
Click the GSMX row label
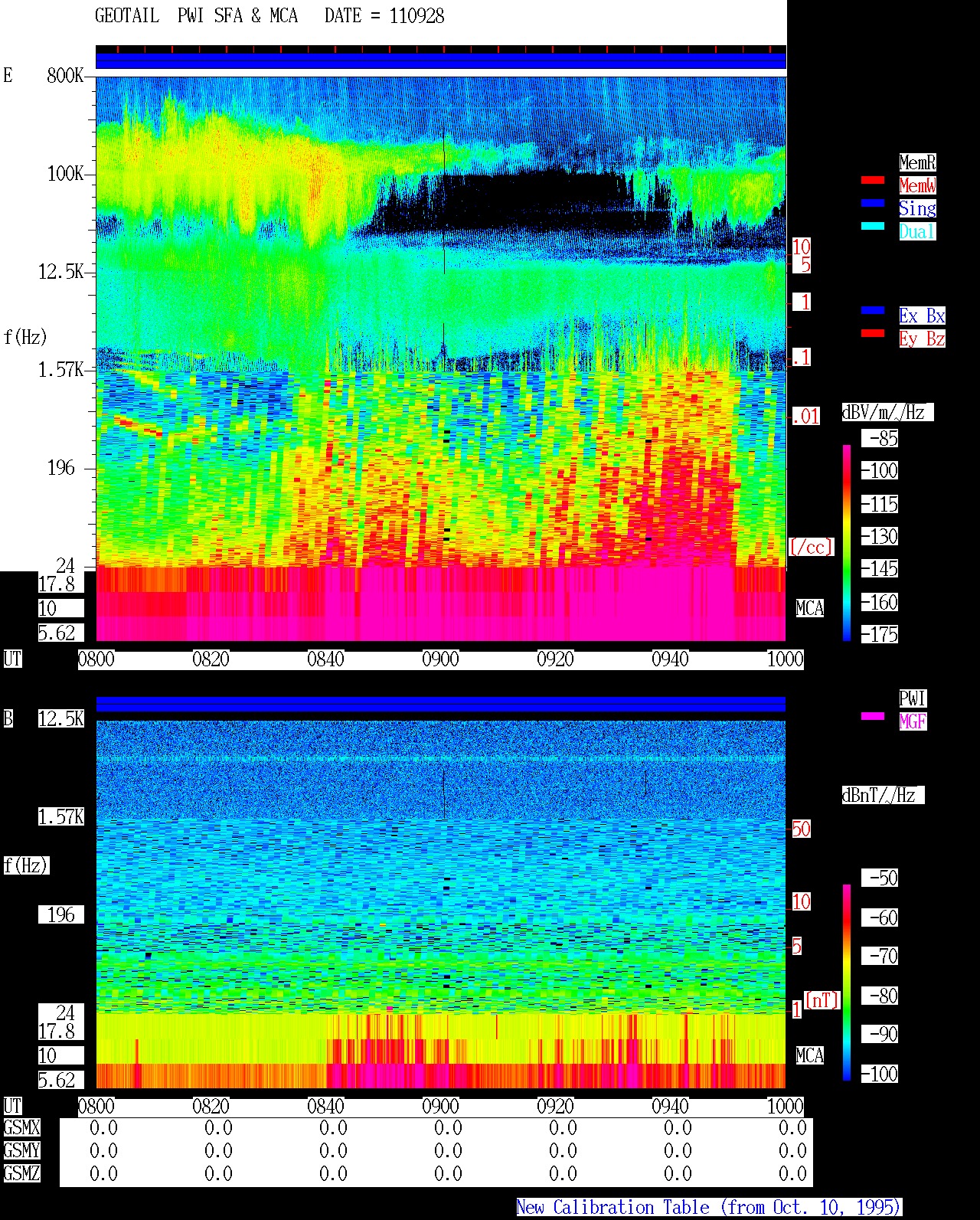pos(21,1128)
